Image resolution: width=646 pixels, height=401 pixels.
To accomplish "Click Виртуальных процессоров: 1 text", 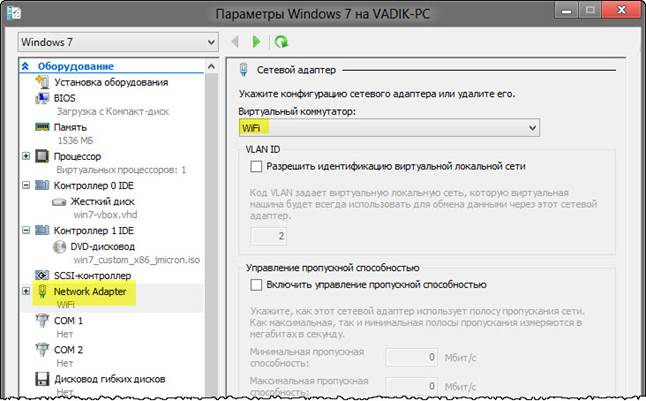I will click(x=121, y=170).
